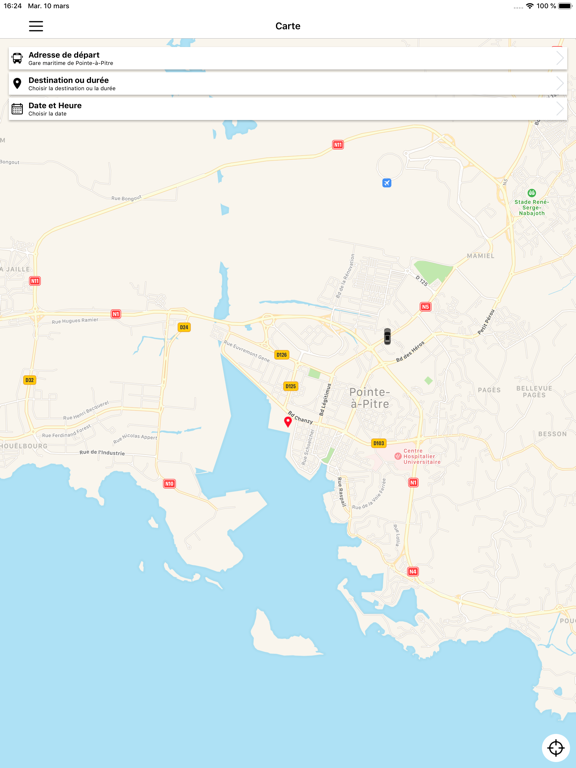Tap the D24 road shield
Image resolution: width=576 pixels, height=768 pixels.
184,327
